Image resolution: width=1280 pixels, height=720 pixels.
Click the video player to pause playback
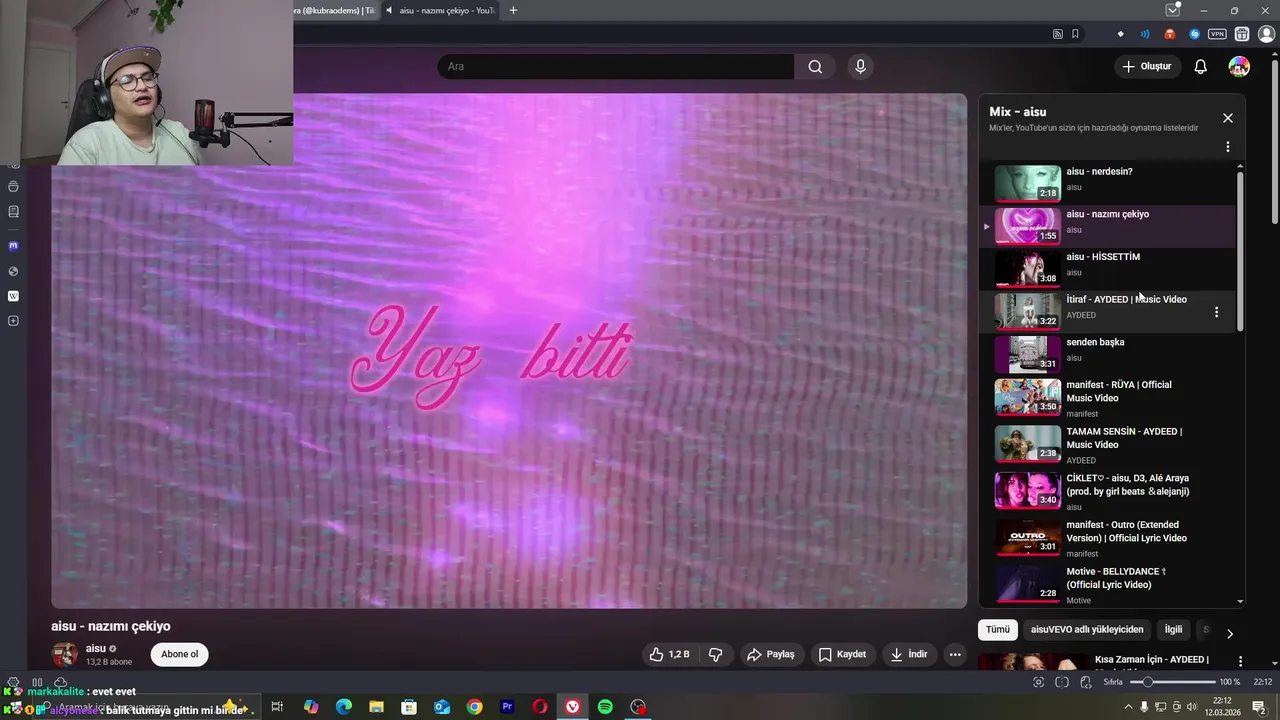509,351
